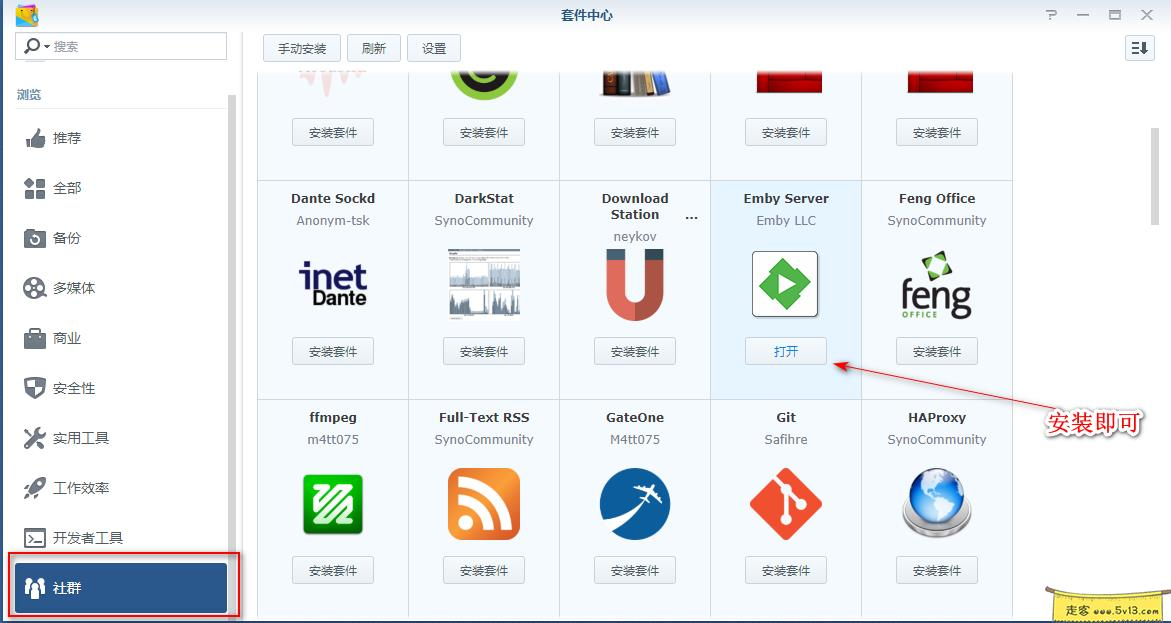Open the sort order button at top right
The image size is (1171, 623).
[1140, 48]
